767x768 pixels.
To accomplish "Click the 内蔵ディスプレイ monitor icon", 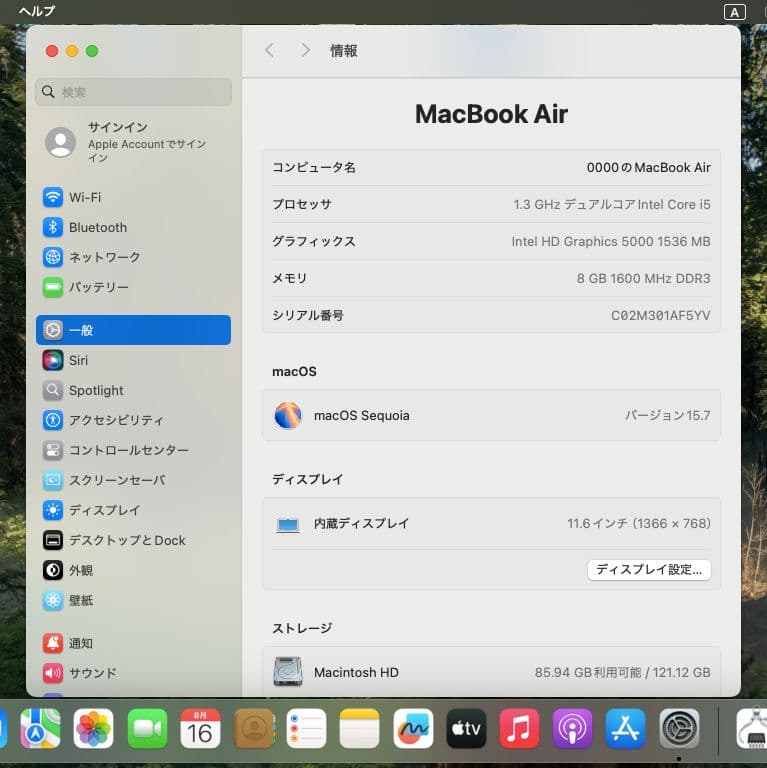I will point(288,525).
